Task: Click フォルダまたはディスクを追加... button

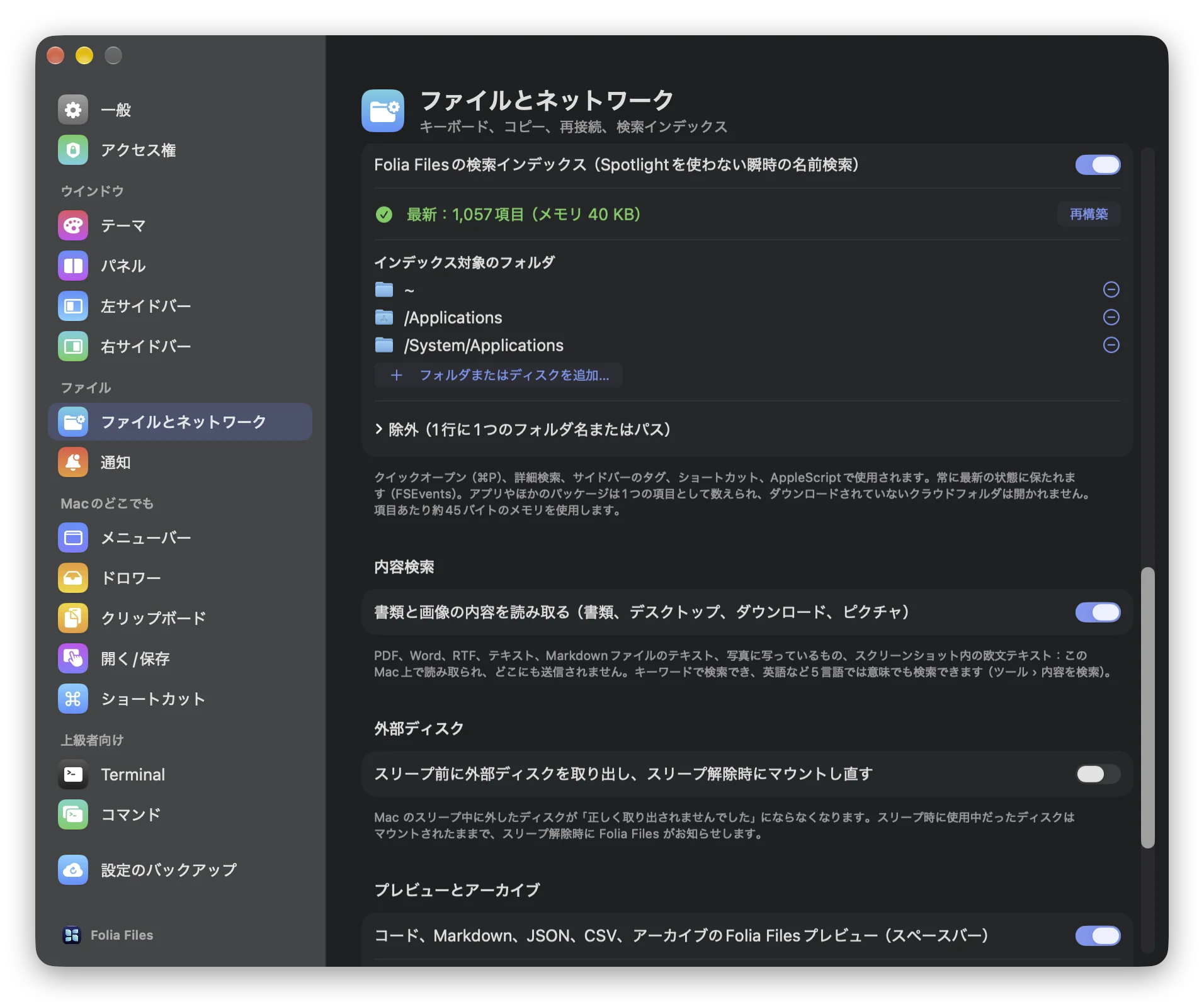Action: click(498, 375)
